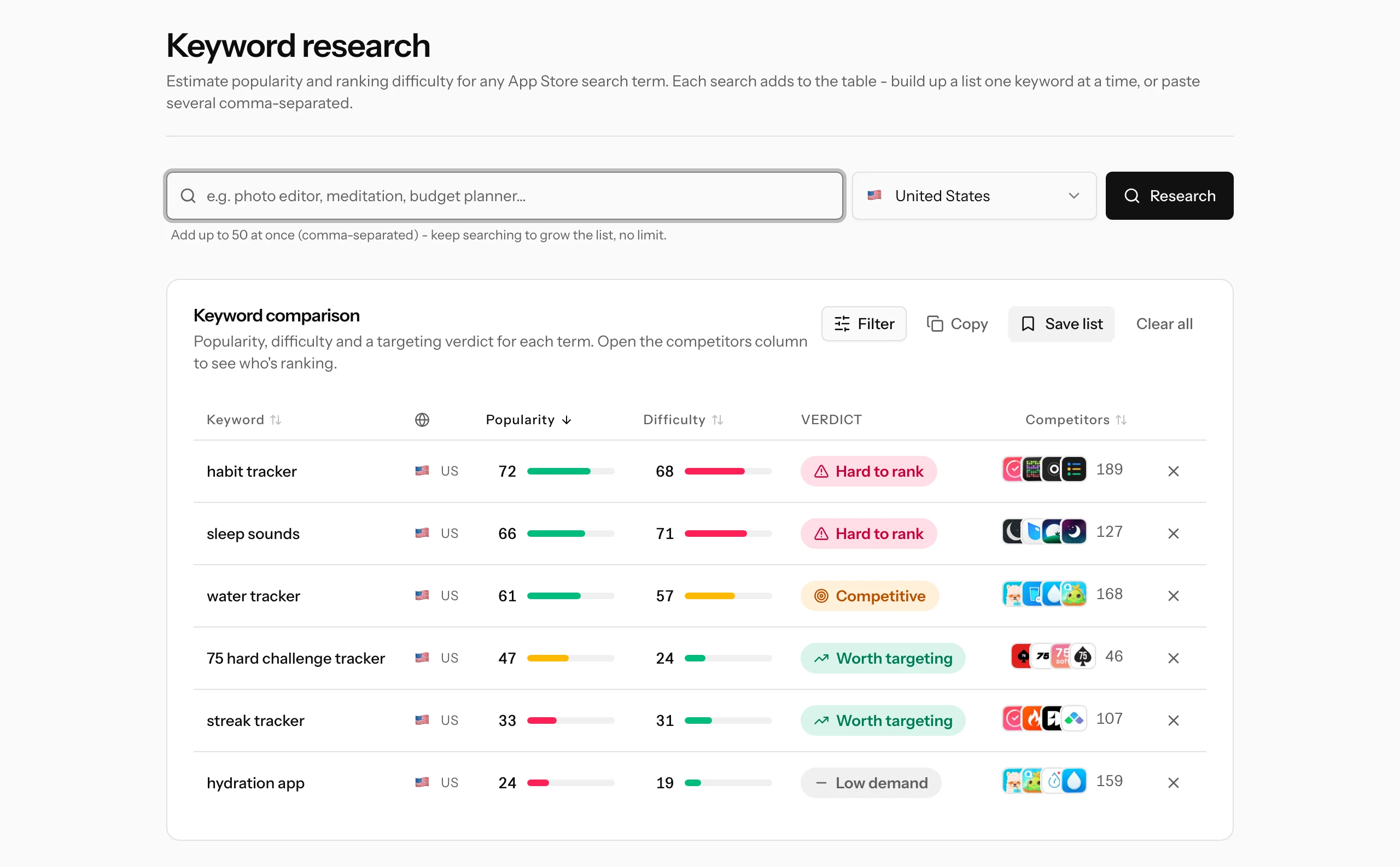Click competitor count 127

point(1109,531)
